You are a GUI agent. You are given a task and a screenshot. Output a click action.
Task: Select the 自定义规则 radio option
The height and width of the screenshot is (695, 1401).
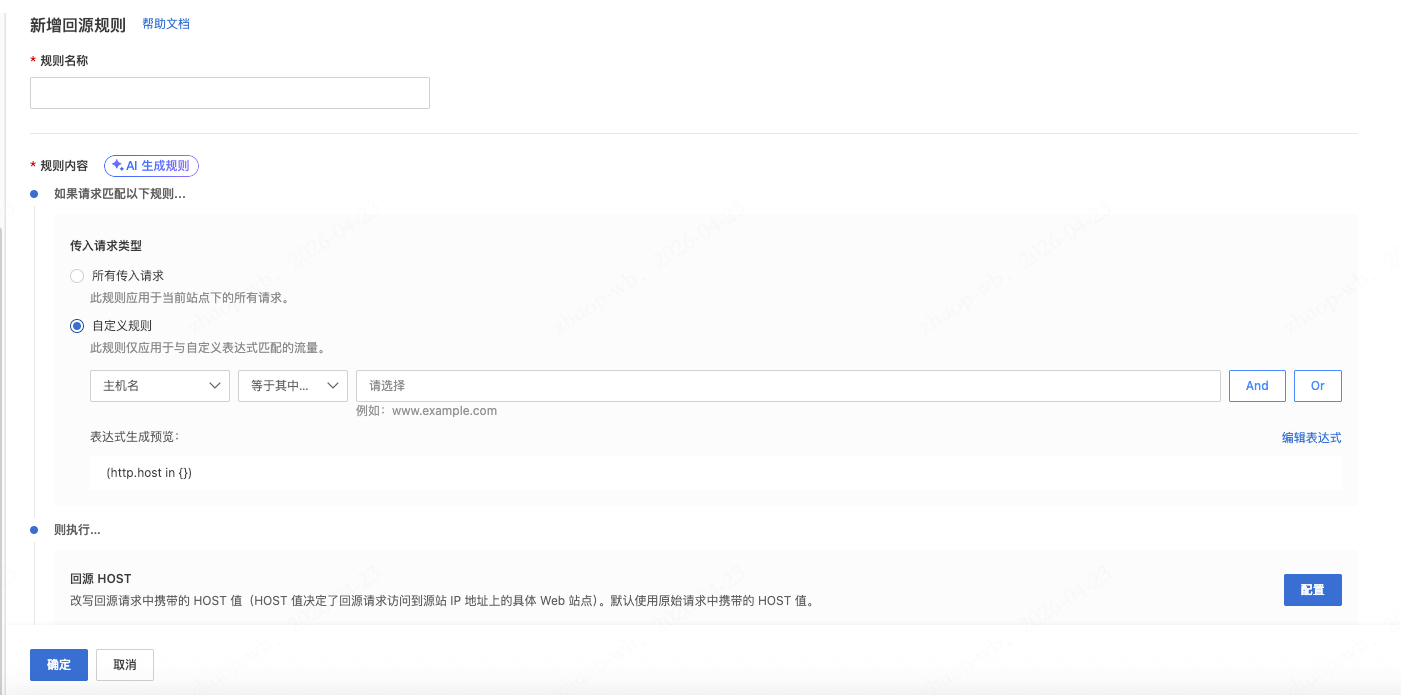tap(77, 326)
